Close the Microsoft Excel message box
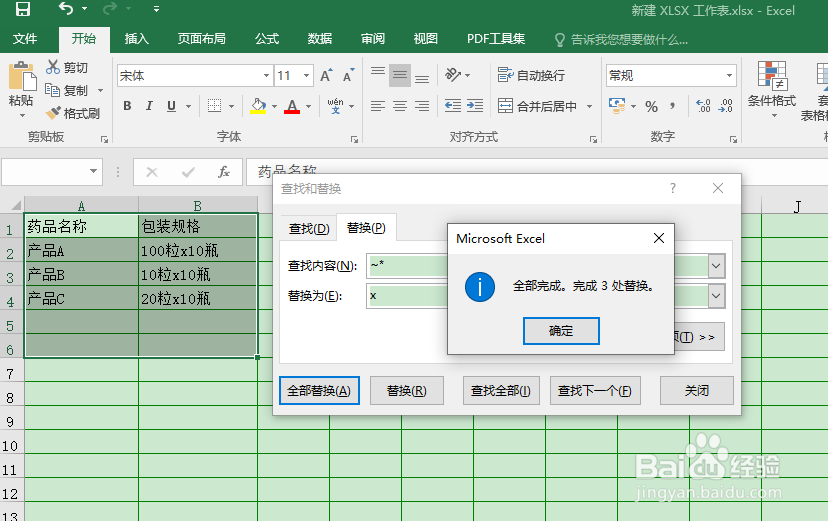The width and height of the screenshot is (828, 521). pyautogui.click(x=658, y=239)
